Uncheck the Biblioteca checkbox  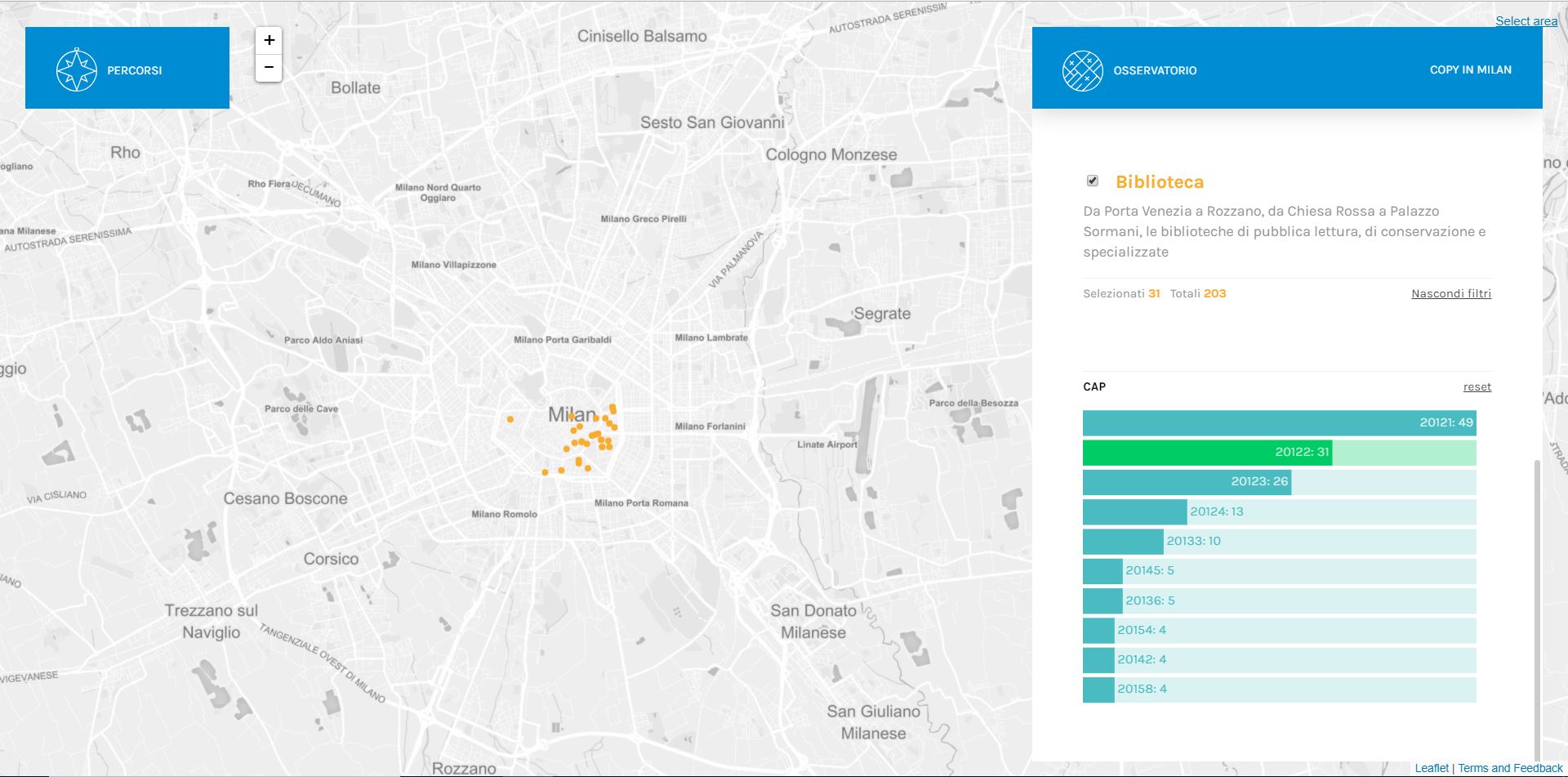[x=1093, y=181]
